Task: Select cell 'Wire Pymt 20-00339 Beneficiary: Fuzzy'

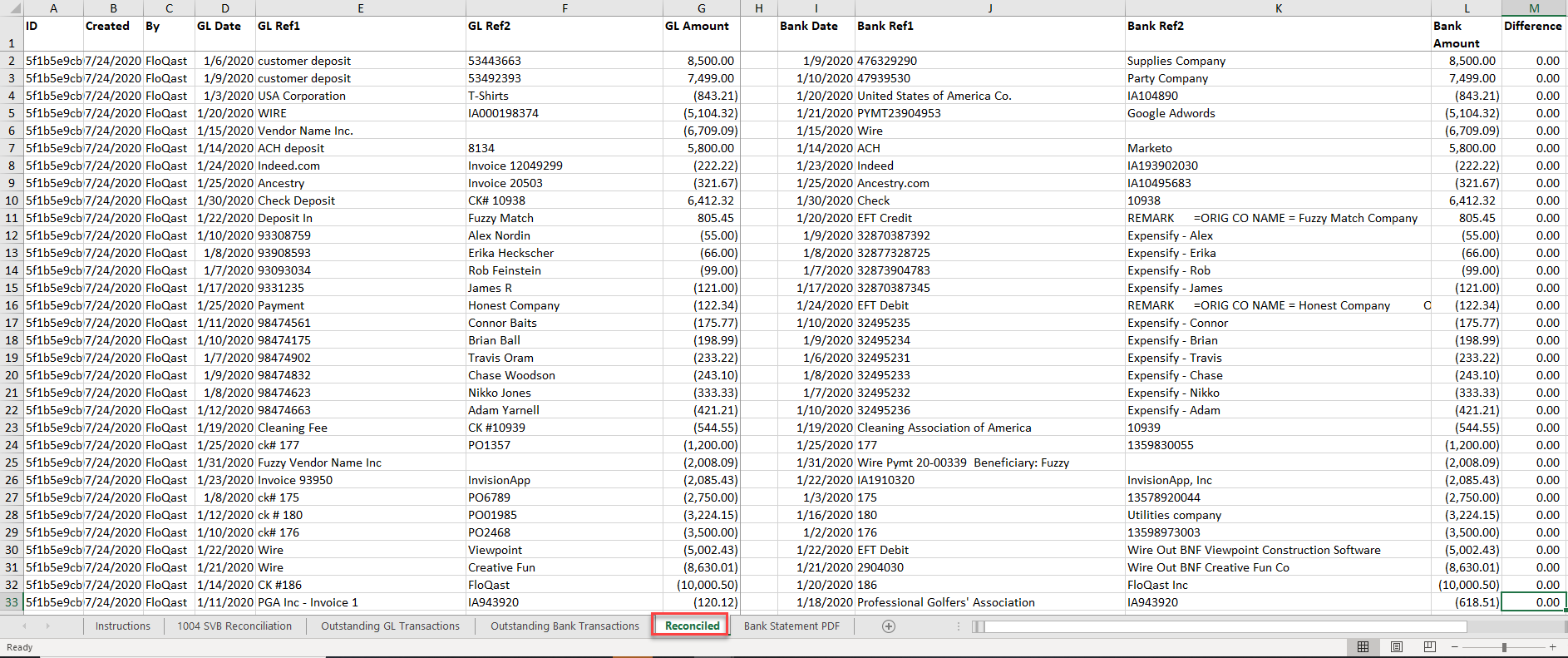Action: point(990,463)
